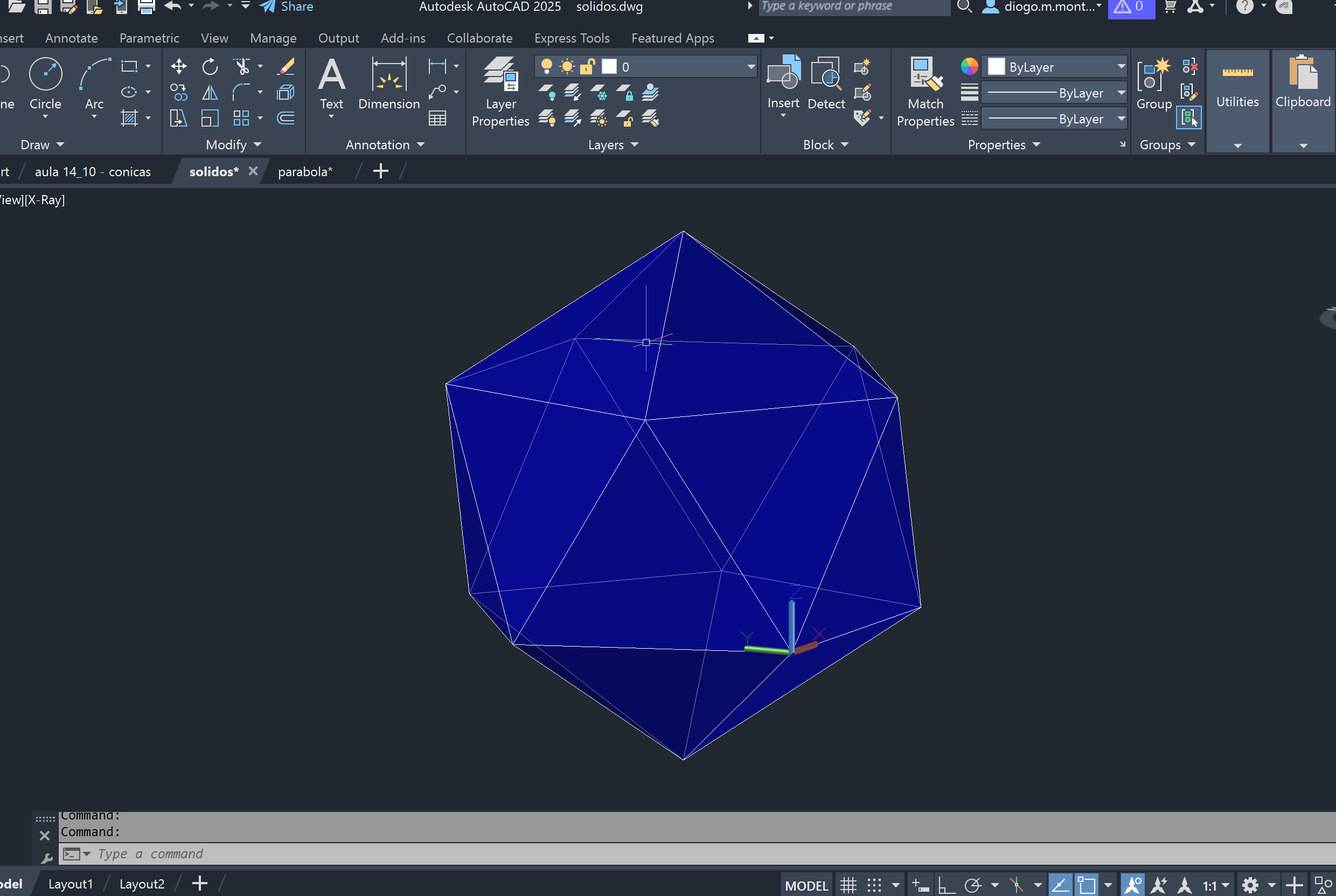Open the layer 0 dropdown list
The image size is (1336, 896).
(x=751, y=67)
